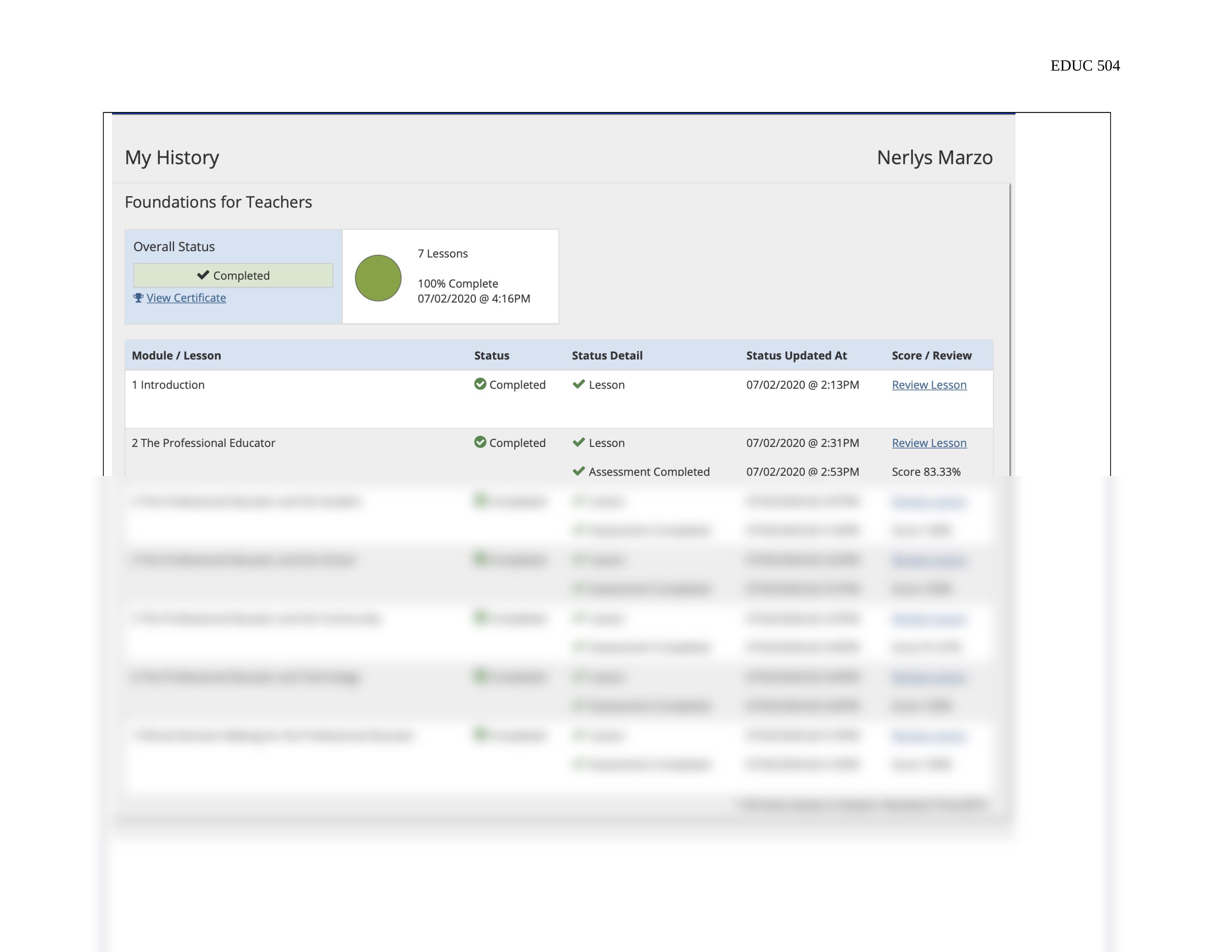Open Review Lesson for The Professional Educator
Screen dimensions: 1232x952
tap(929, 443)
